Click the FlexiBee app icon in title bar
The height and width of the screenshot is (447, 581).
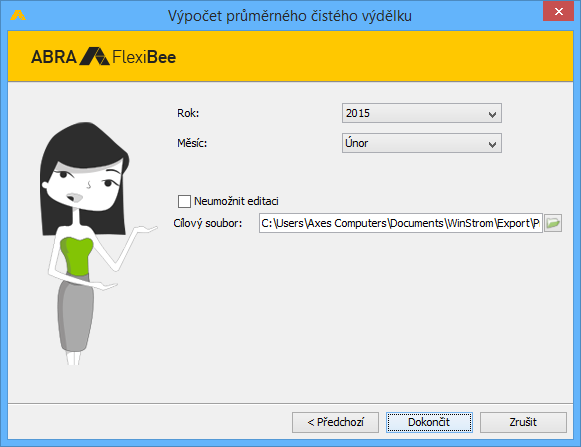(x=18, y=15)
